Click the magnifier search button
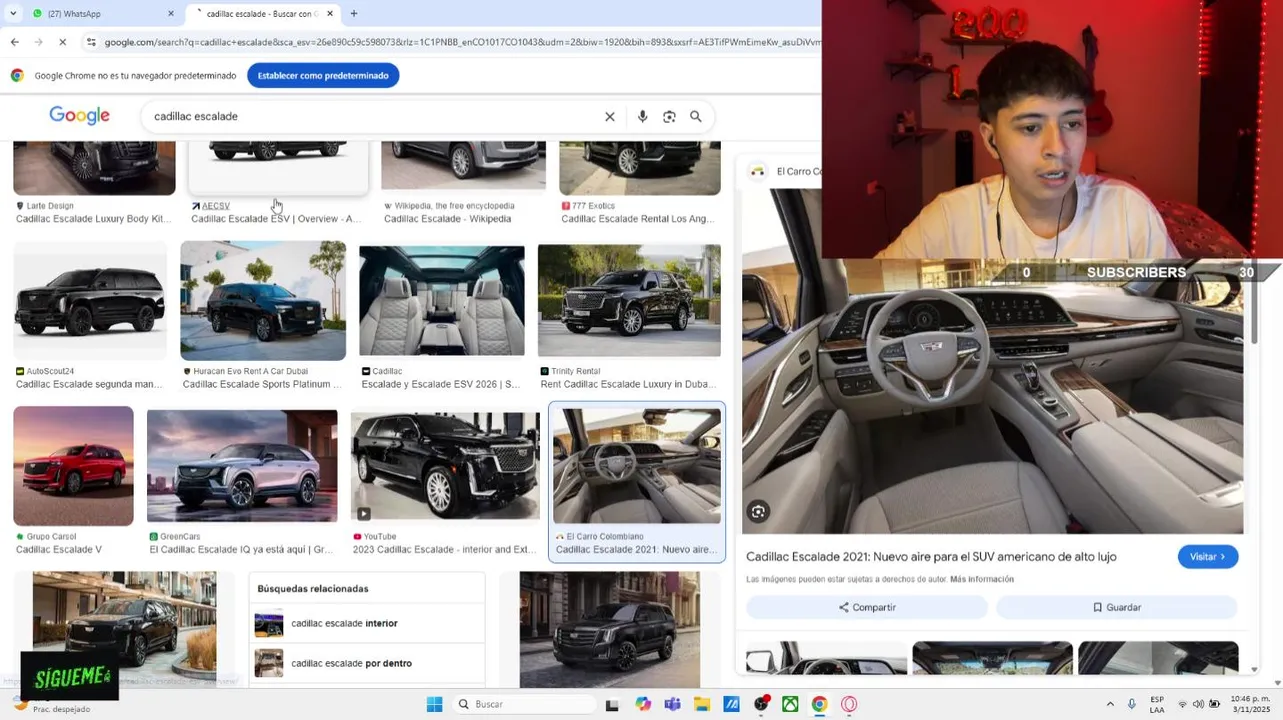Screen dimensions: 1283x720 coord(696,116)
